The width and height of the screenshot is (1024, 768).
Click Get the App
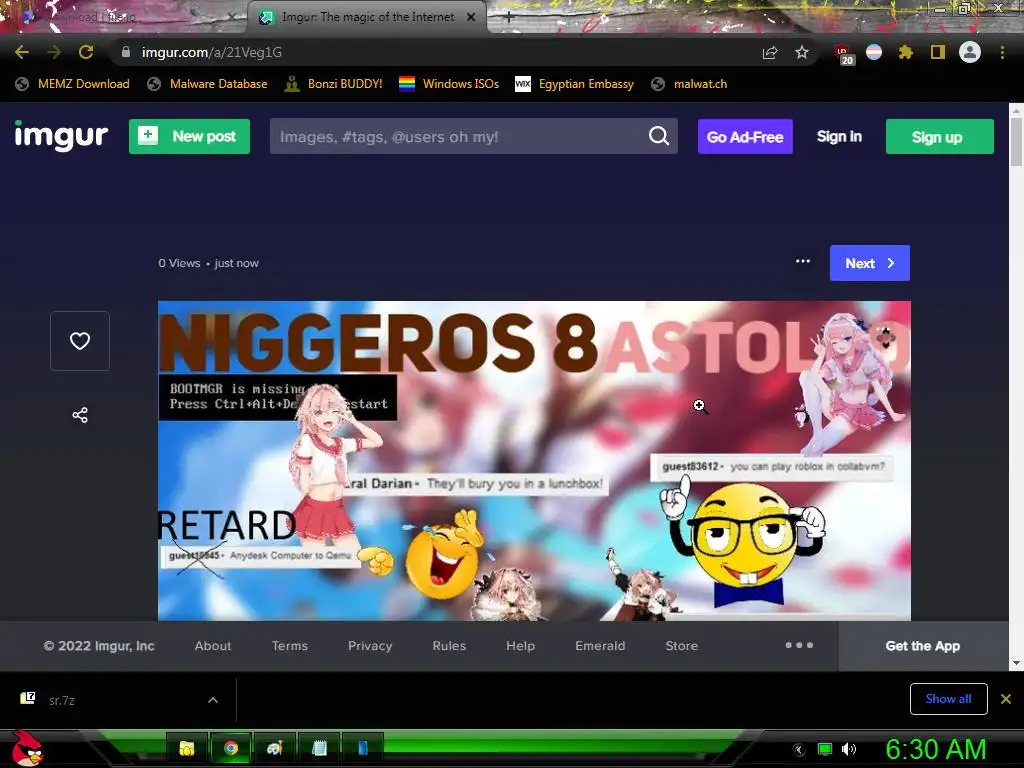pos(923,646)
